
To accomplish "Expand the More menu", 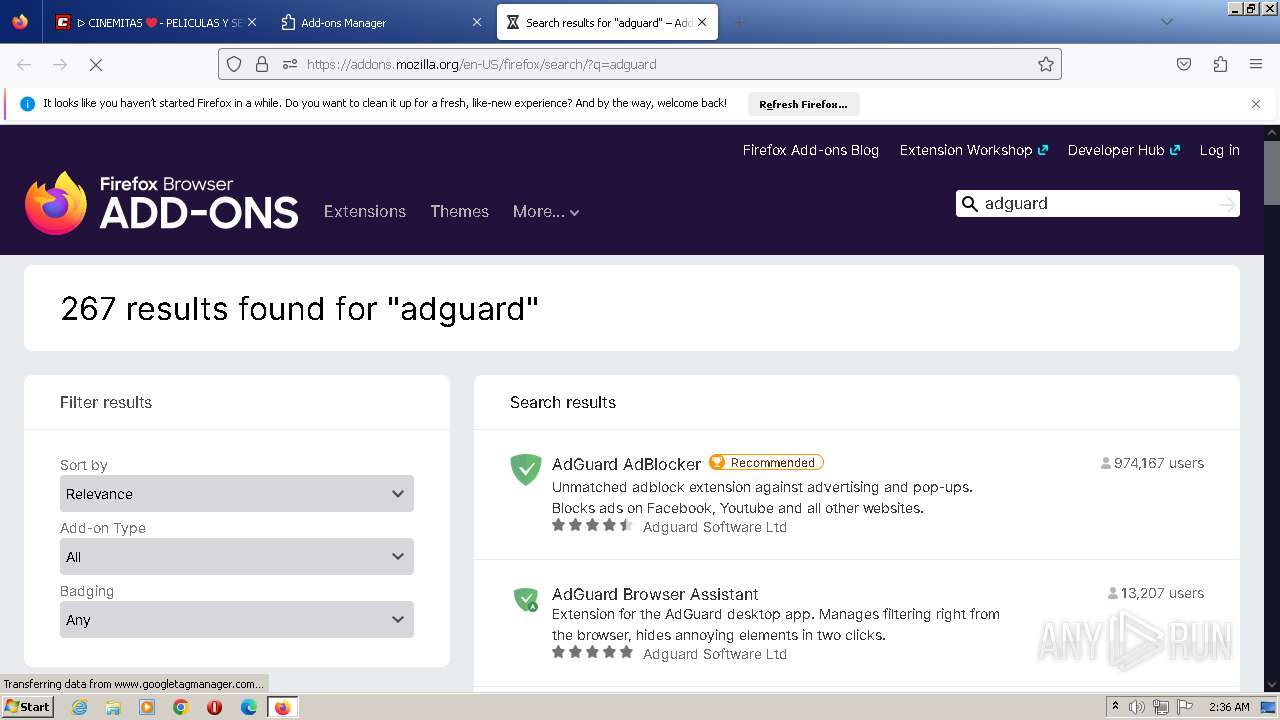I will (x=546, y=211).
